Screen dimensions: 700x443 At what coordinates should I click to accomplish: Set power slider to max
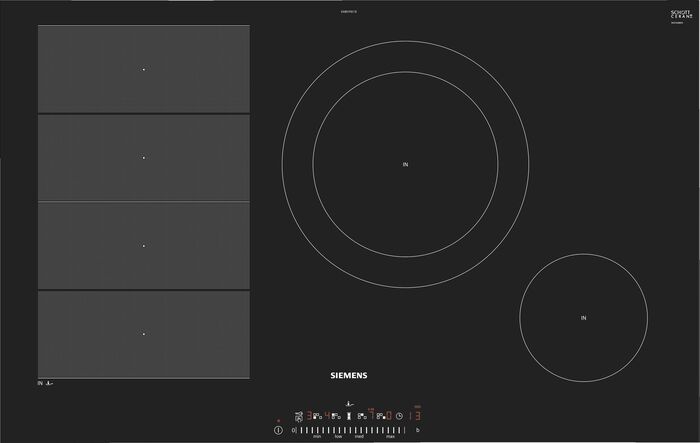(x=390, y=429)
